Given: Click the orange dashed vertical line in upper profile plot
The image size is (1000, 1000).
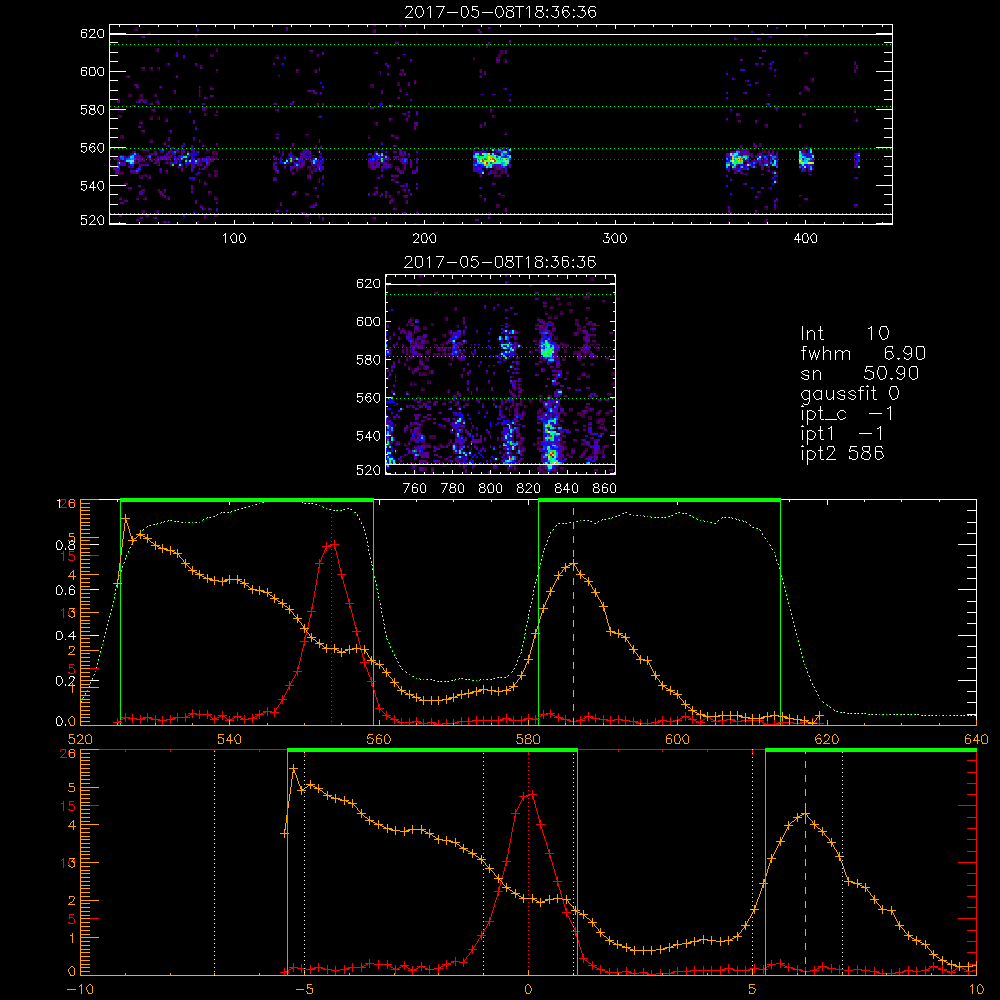Looking at the screenshot, I should tap(573, 615).
